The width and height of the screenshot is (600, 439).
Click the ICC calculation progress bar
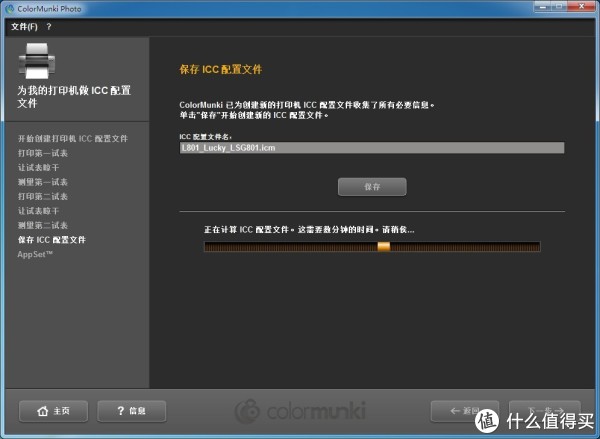coord(372,246)
